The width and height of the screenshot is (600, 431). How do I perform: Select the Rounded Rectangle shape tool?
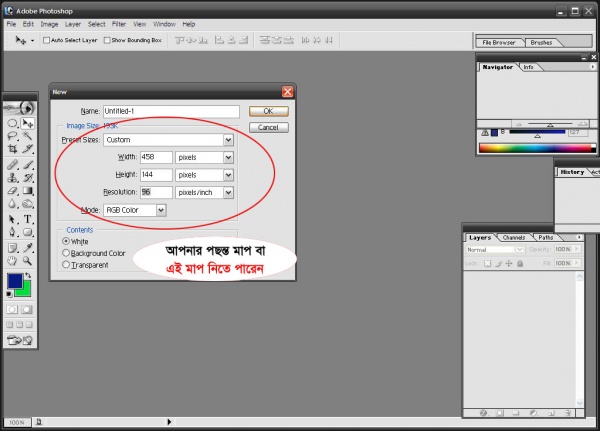(x=27, y=232)
